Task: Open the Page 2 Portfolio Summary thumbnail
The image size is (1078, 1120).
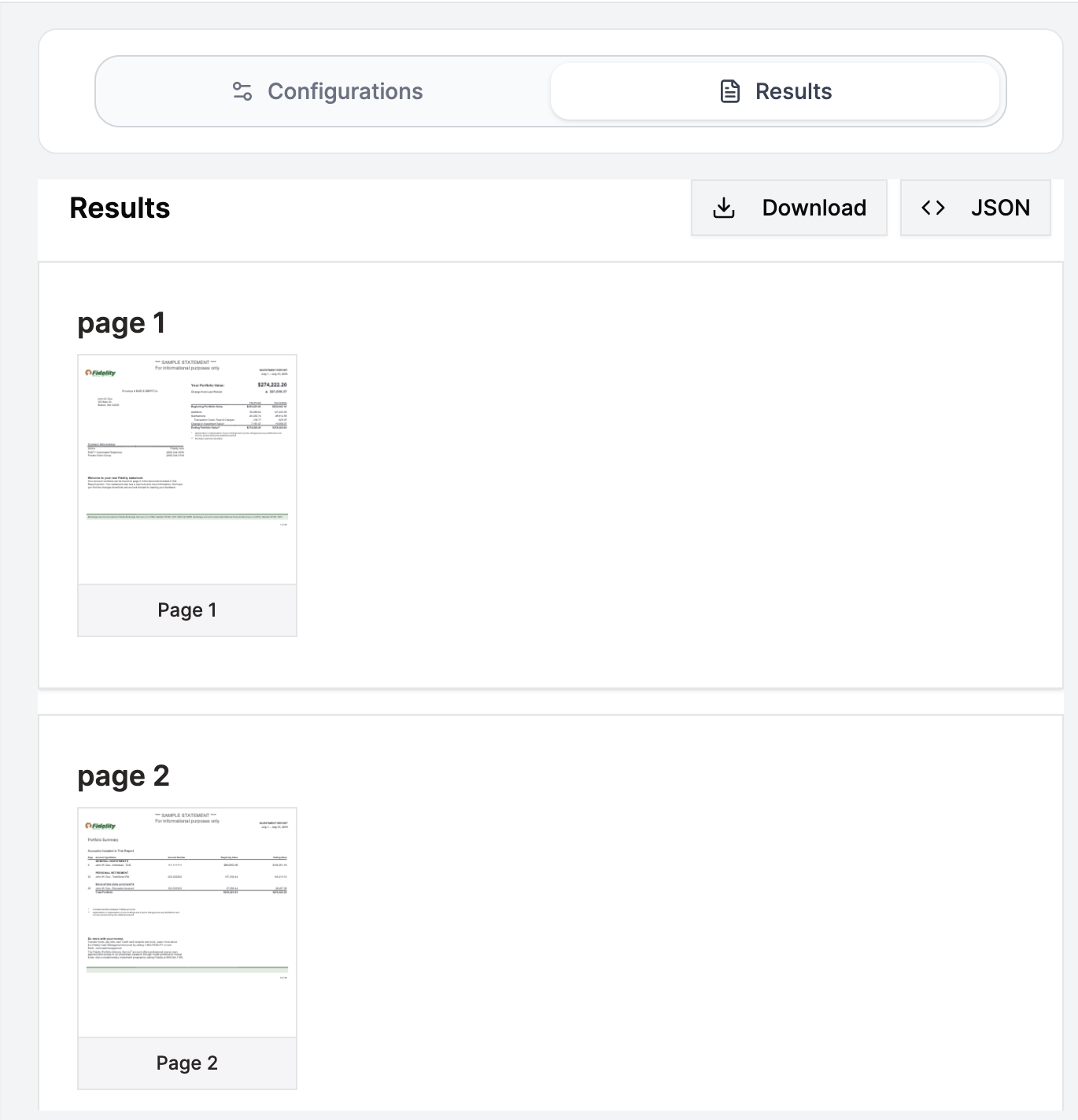Action: click(186, 922)
